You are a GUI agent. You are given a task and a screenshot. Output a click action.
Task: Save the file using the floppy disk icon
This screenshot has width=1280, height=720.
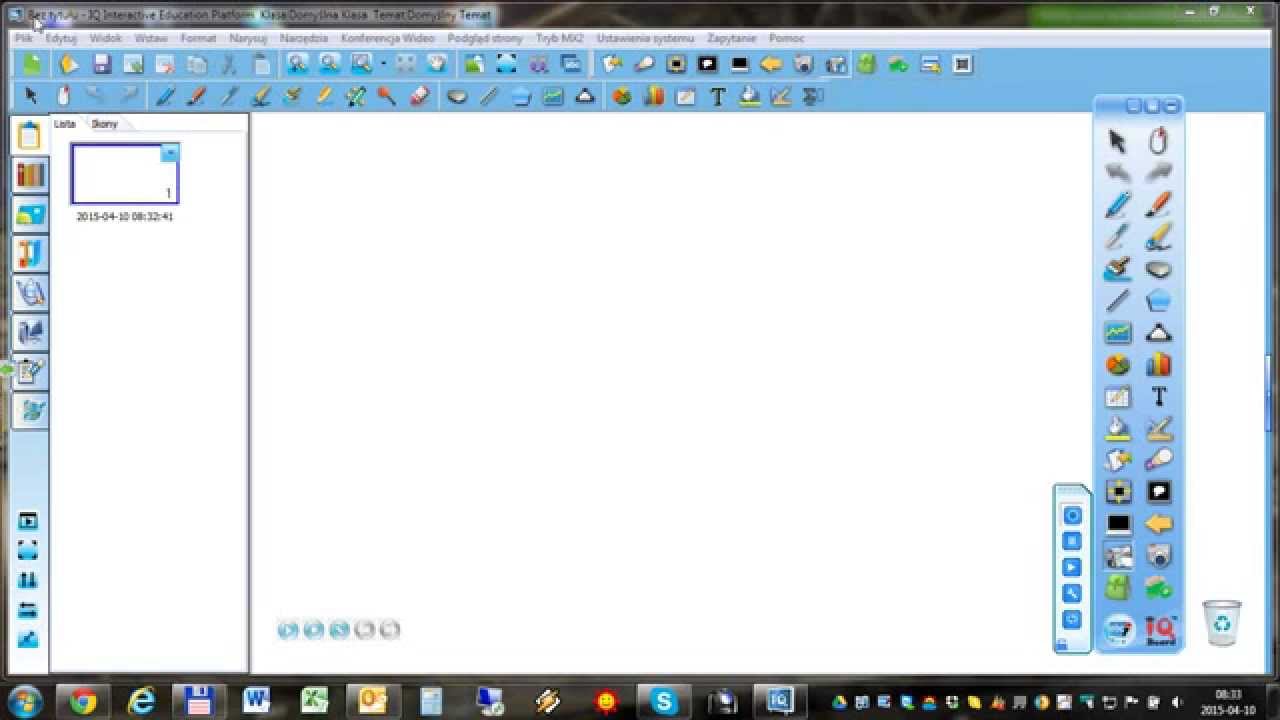(x=101, y=64)
